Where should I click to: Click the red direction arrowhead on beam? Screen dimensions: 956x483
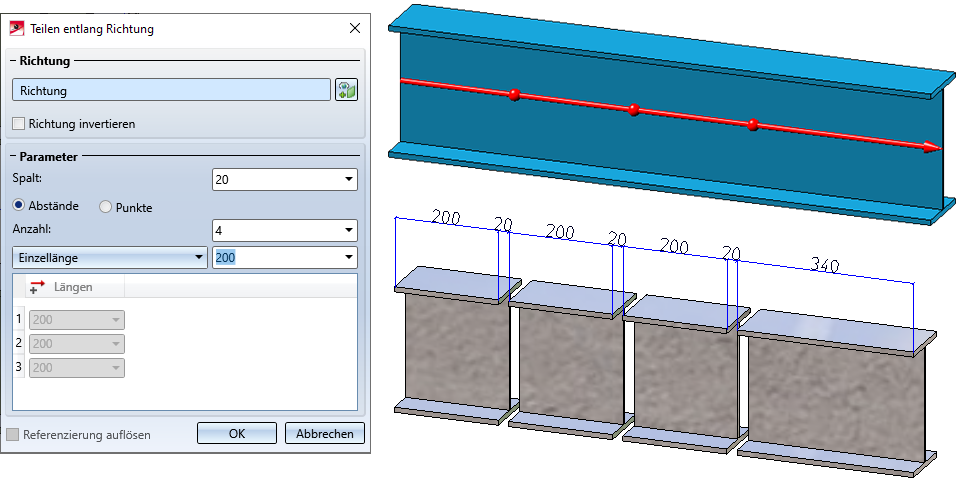coord(933,147)
